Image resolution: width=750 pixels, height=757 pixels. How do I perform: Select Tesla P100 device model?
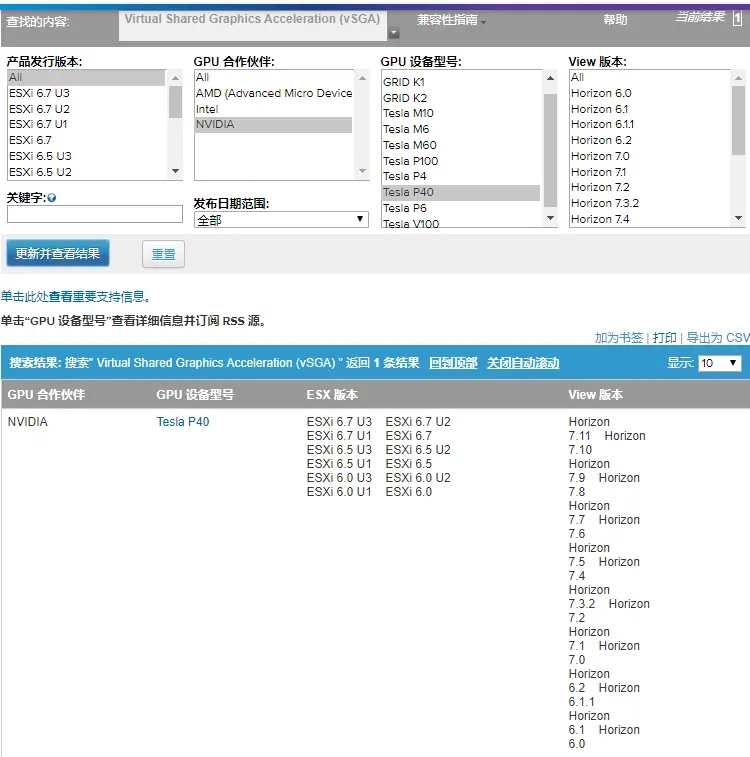461,161
